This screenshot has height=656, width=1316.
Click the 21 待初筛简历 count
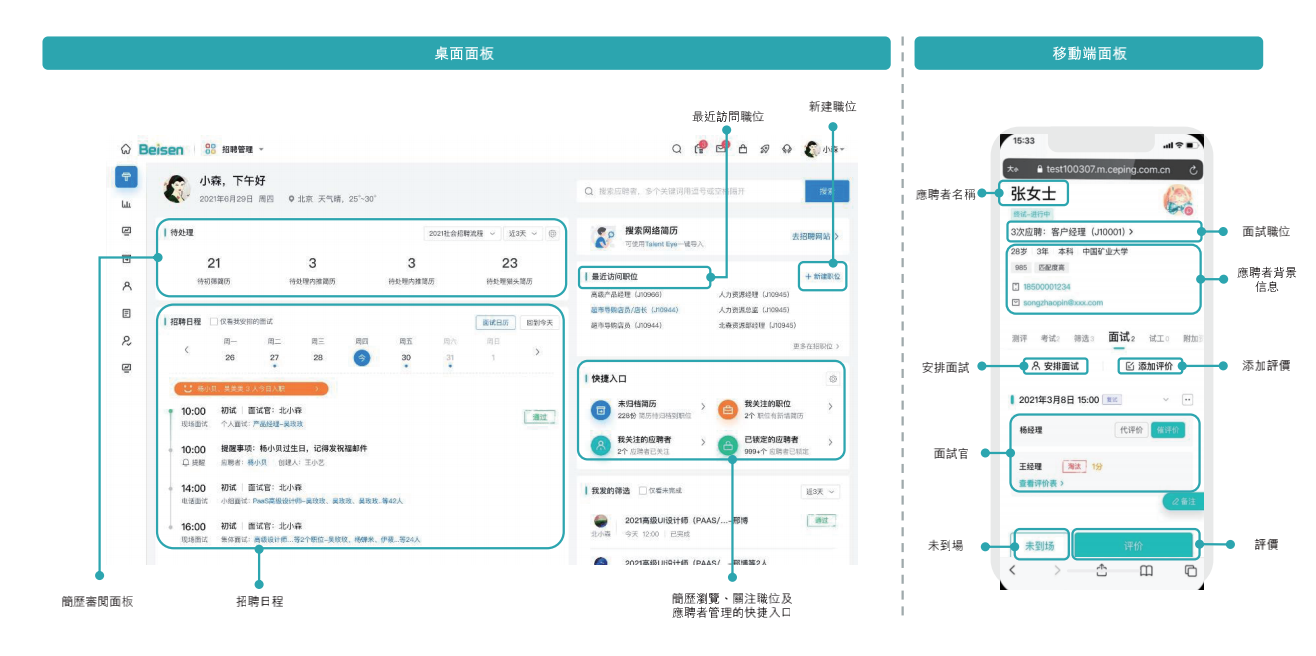coord(214,263)
